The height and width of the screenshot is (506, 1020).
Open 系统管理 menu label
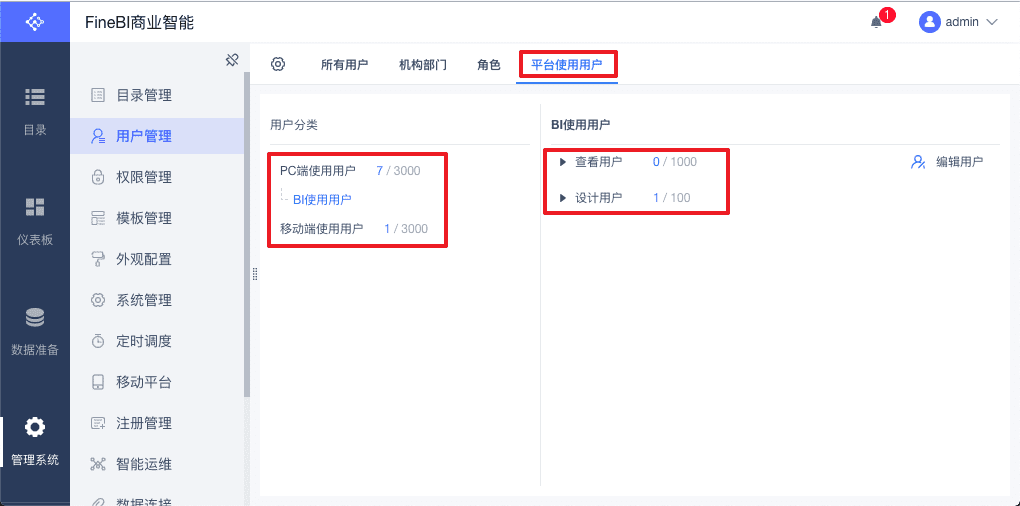(144, 300)
